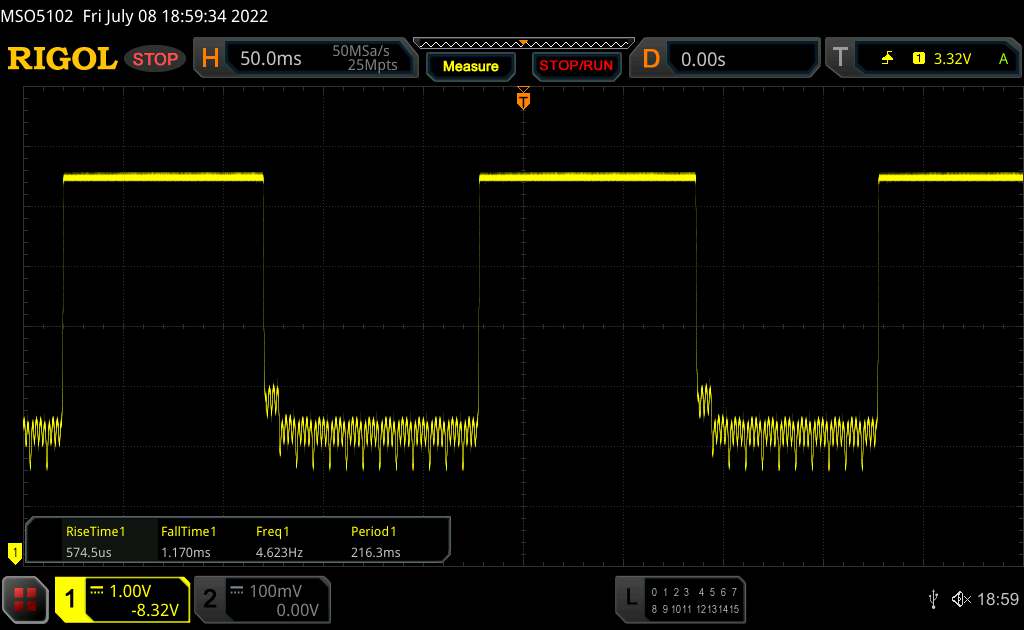This screenshot has width=1024, height=630.
Task: Click the channel 2 DC coupling icon
Action: coord(236,591)
